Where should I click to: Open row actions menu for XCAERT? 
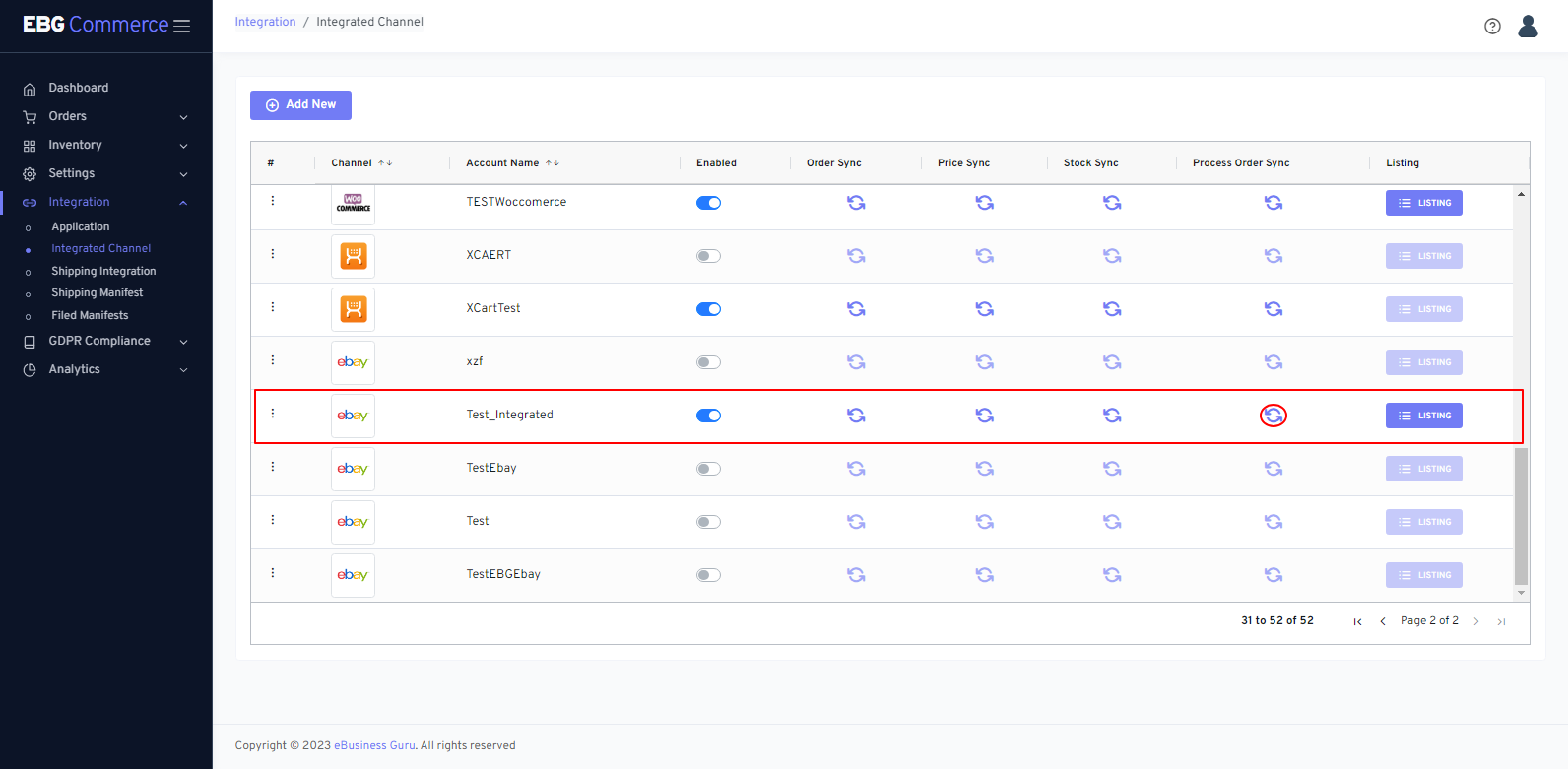click(273, 254)
